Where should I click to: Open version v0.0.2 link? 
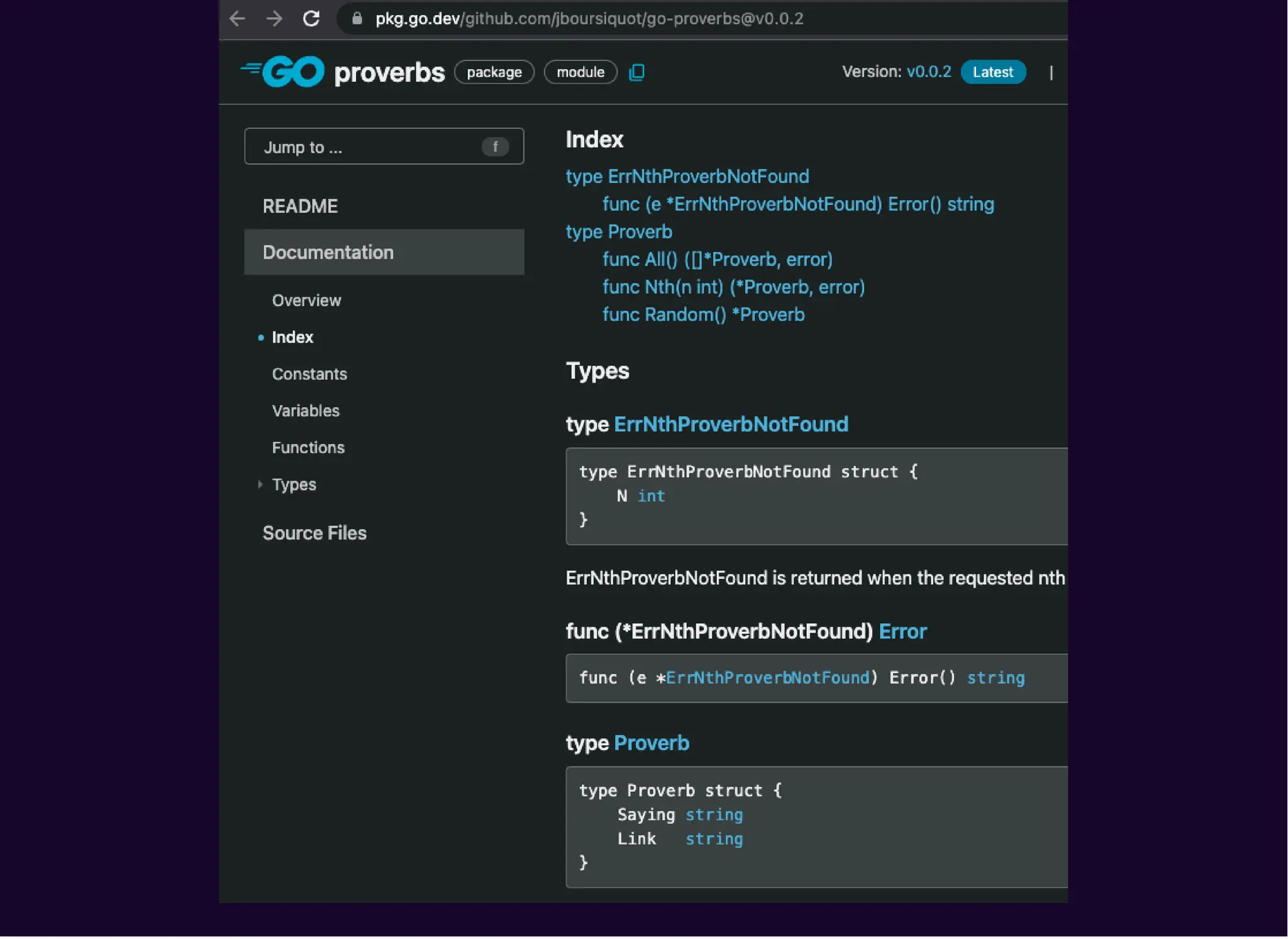tap(928, 72)
